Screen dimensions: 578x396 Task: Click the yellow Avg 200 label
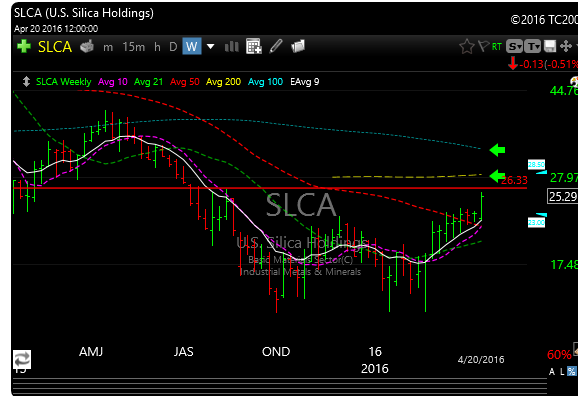(223, 82)
